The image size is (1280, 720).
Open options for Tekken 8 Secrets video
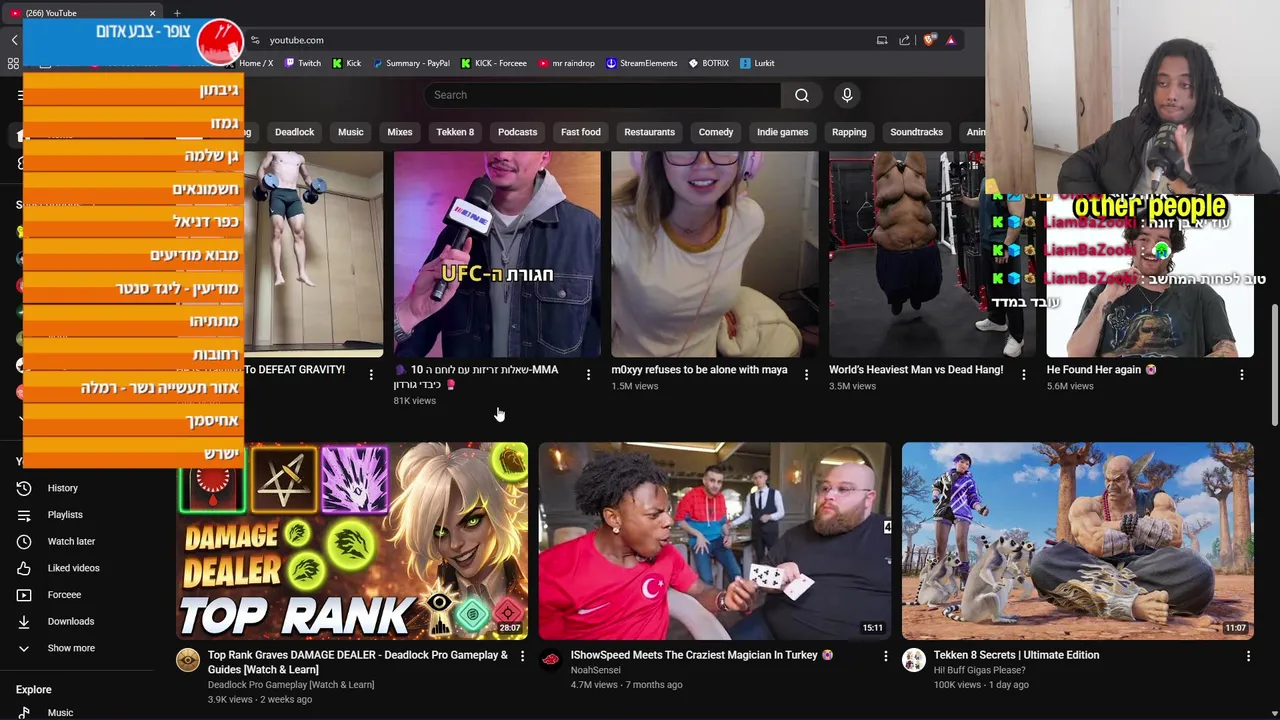1248,656
